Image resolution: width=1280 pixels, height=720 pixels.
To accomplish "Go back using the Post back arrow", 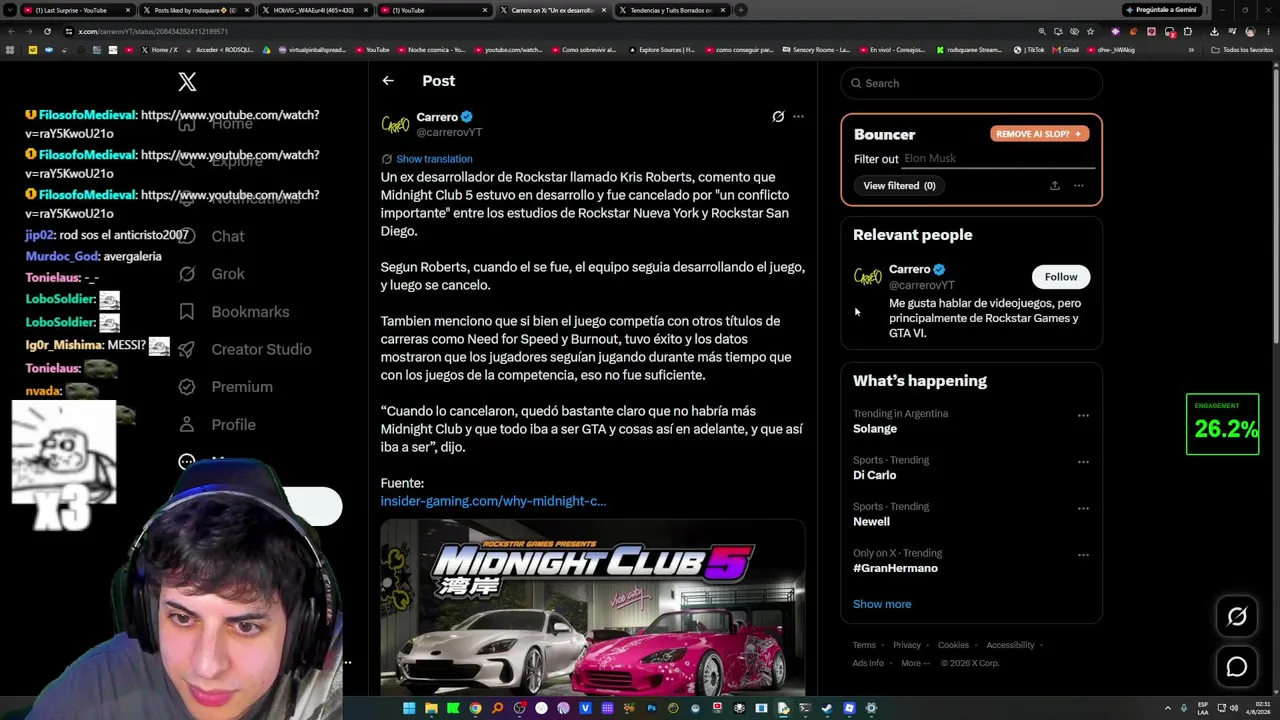I will (388, 81).
